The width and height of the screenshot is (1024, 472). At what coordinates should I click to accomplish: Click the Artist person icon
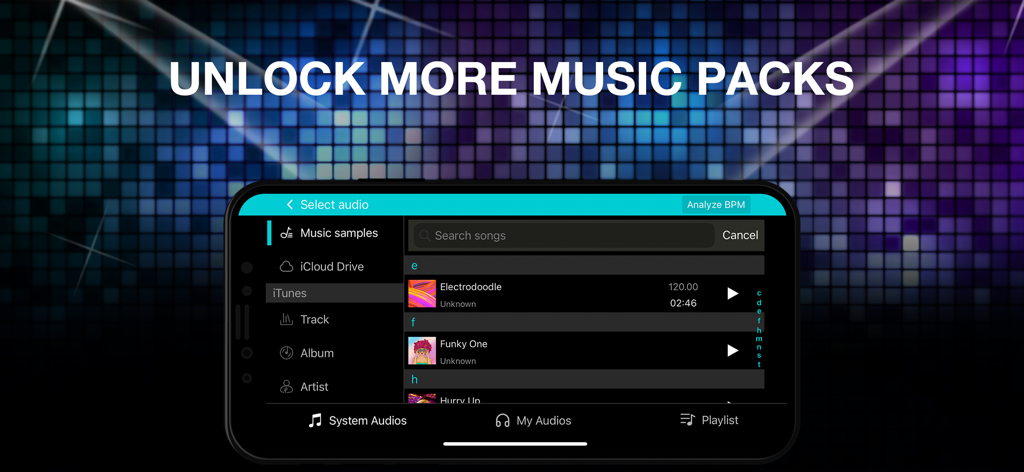(x=286, y=386)
